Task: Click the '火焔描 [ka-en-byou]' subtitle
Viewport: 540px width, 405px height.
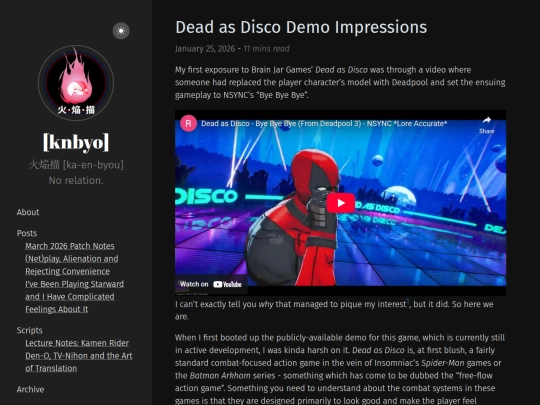Action: [x=76, y=165]
